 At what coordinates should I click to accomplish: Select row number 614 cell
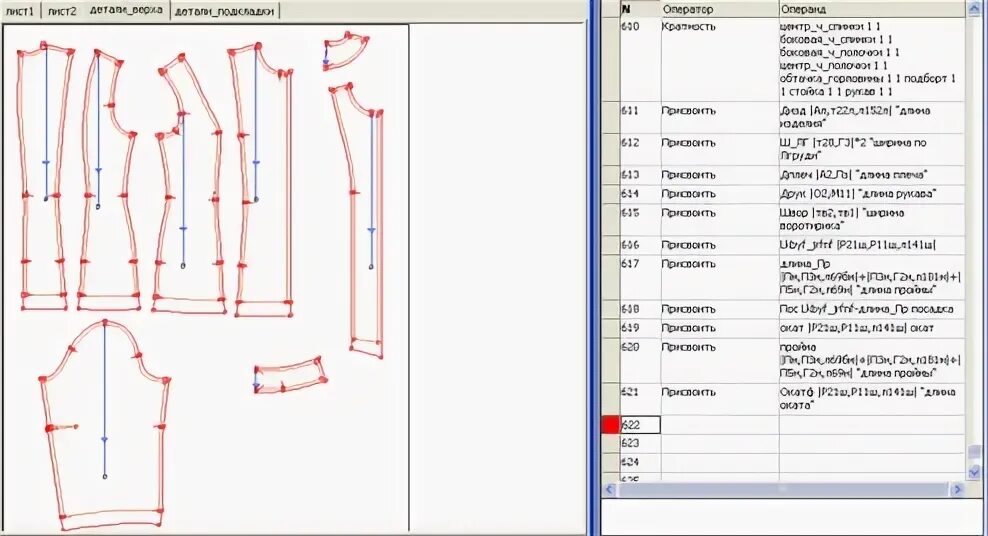tap(640, 194)
